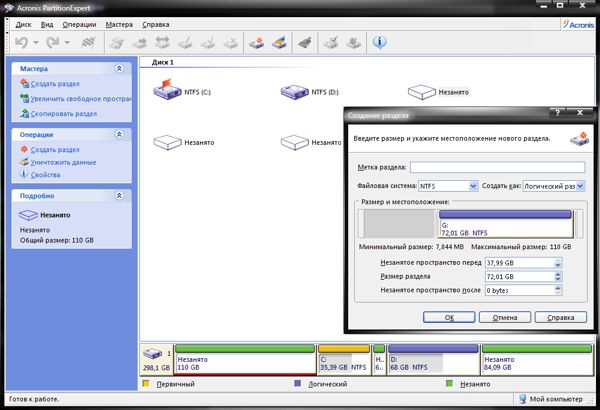This screenshot has height=410, width=600.
Task: Click the Справка button in dialog
Action: pos(561,317)
